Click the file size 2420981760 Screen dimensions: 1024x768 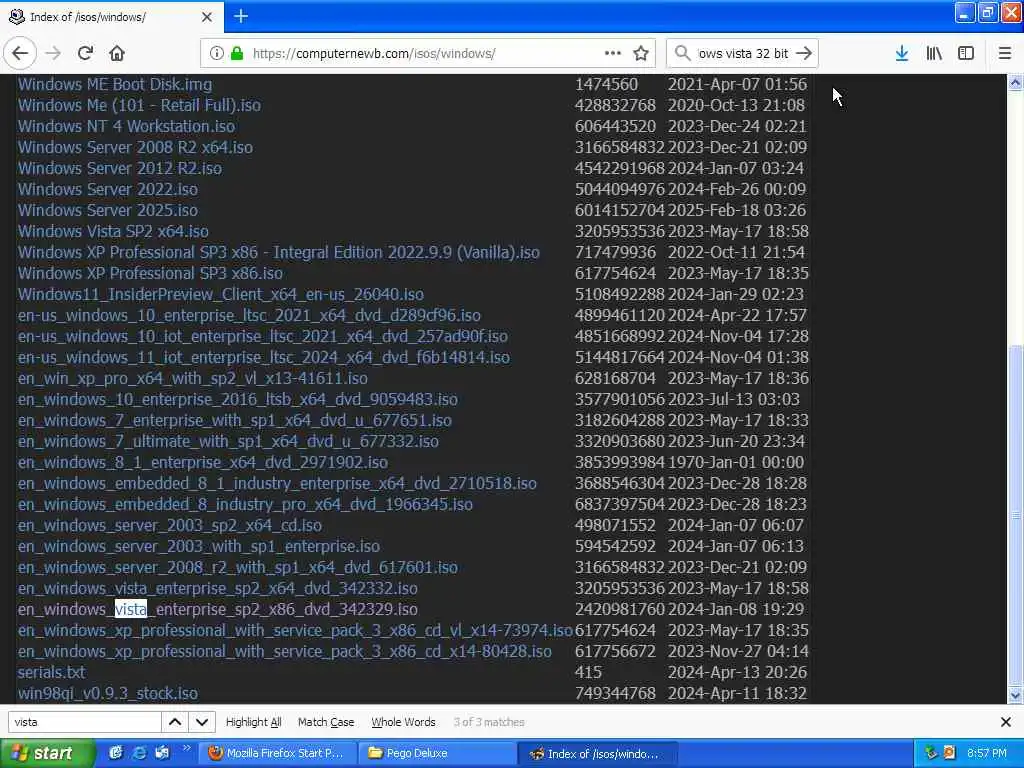pyautogui.click(x=619, y=609)
